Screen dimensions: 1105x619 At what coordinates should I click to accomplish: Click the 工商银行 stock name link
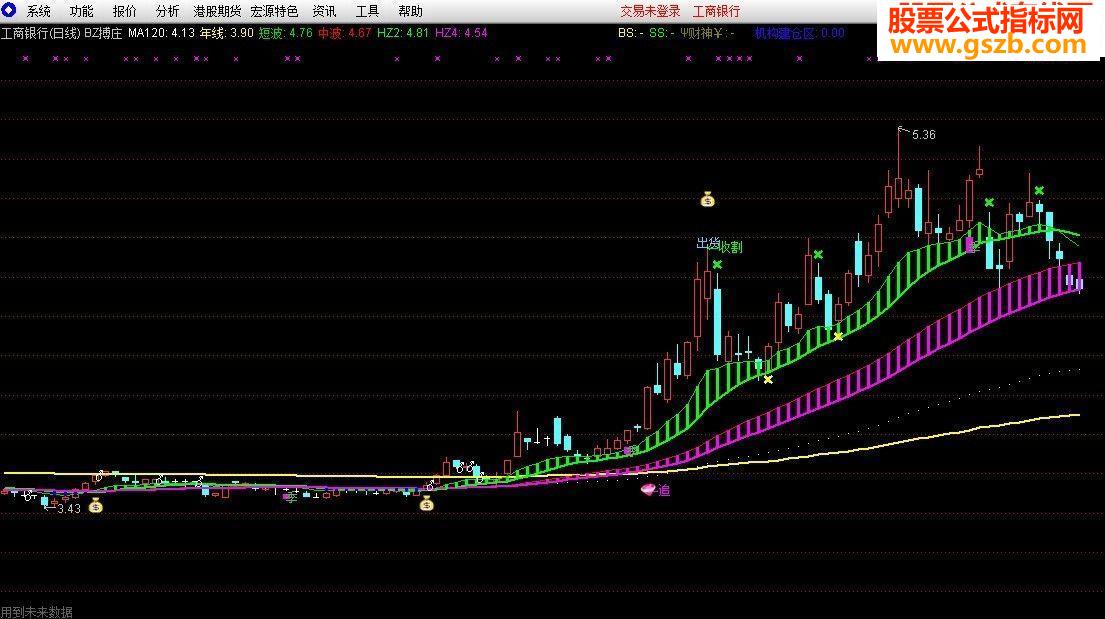click(x=717, y=11)
